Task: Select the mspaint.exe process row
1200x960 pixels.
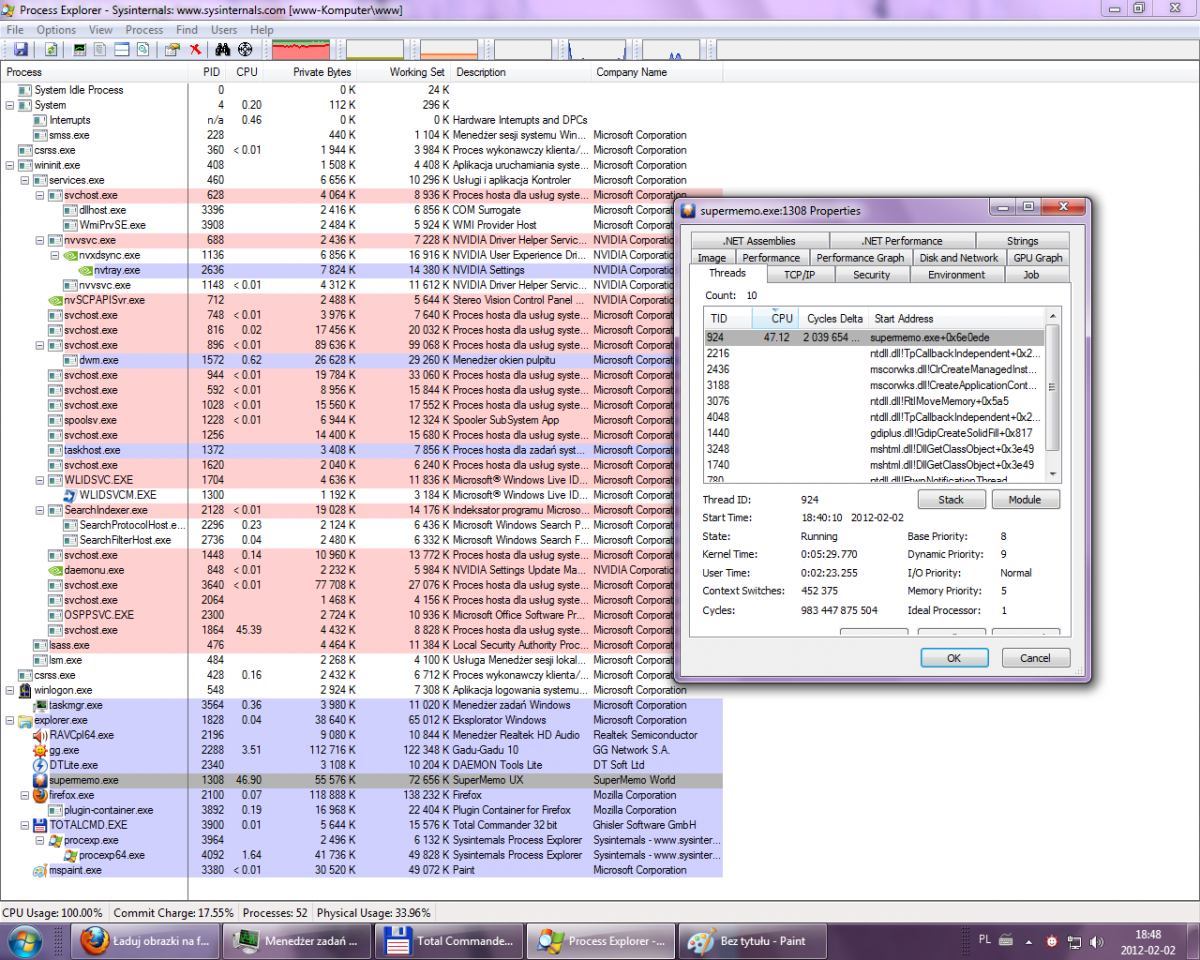Action: [361, 870]
